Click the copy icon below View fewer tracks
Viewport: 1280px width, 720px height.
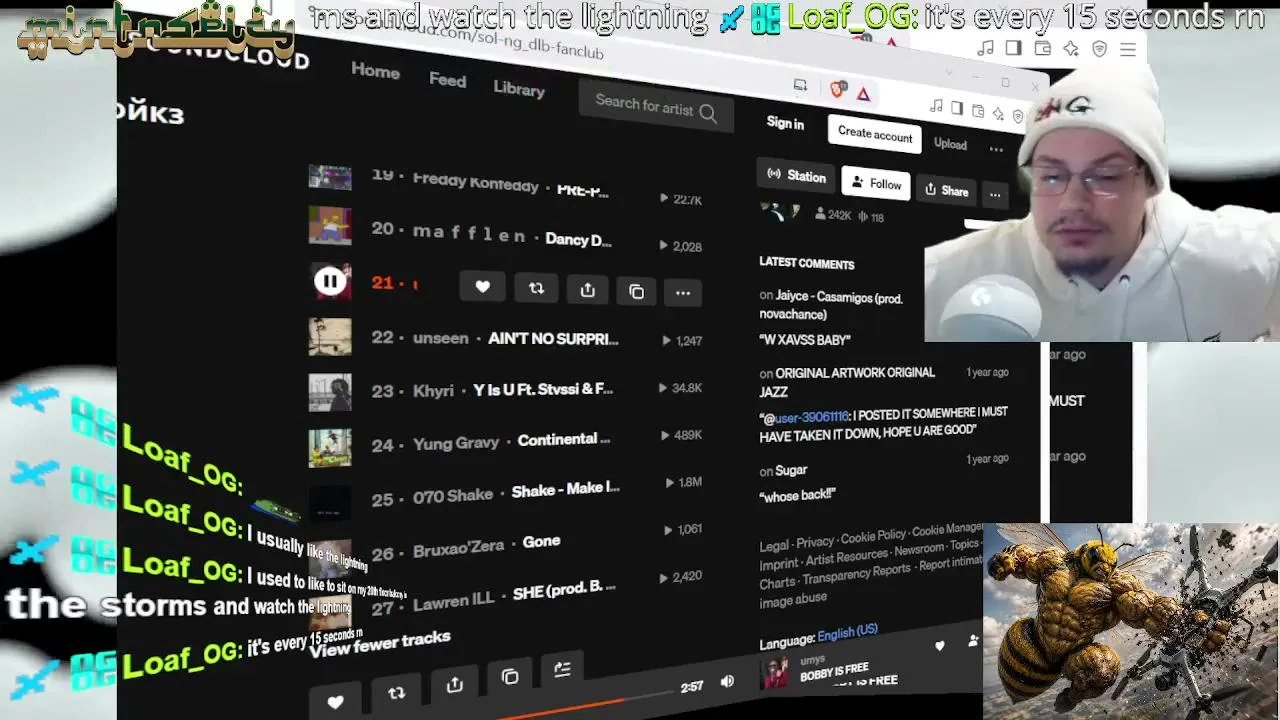510,677
